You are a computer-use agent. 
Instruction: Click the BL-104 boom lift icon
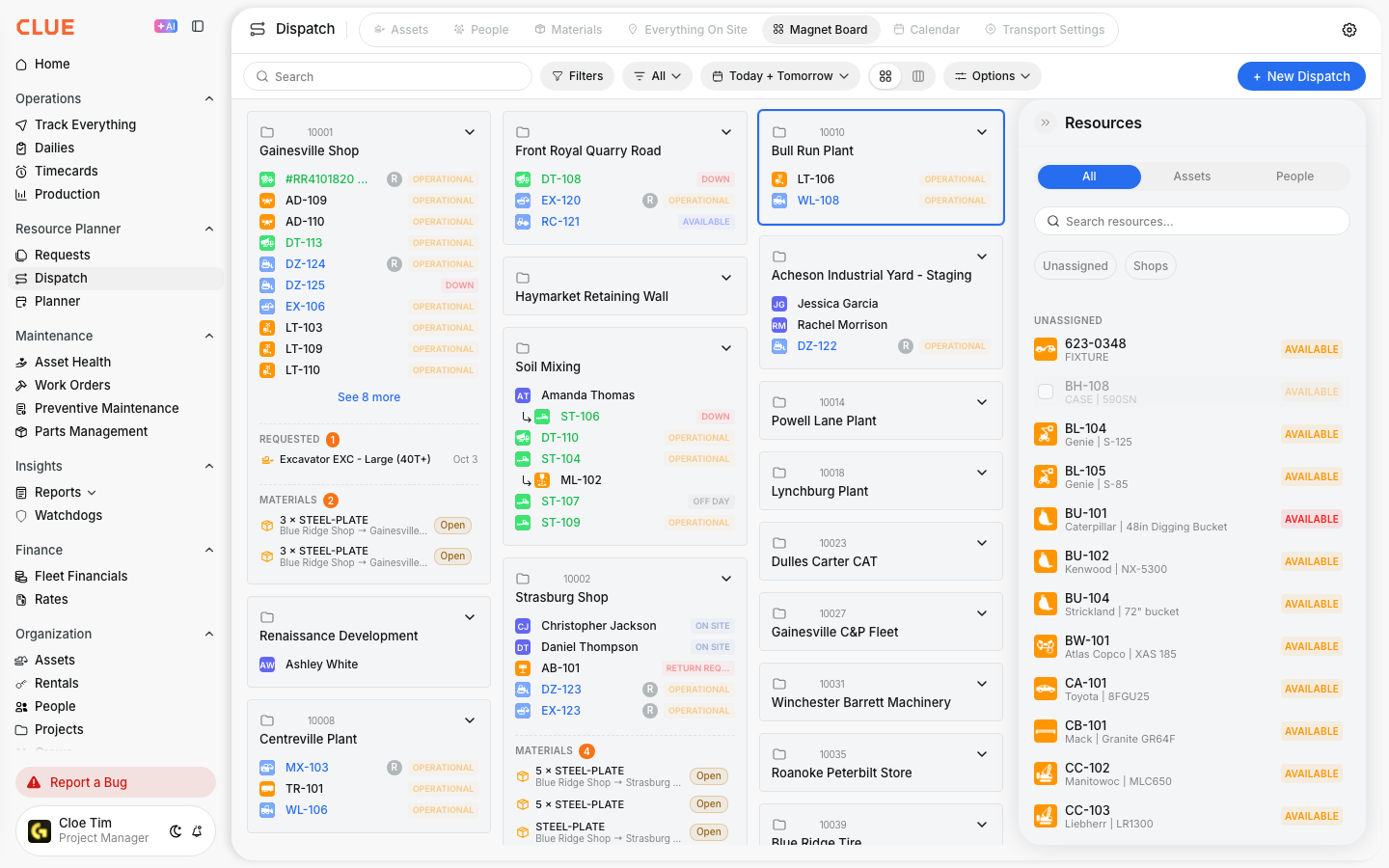pos(1046,434)
